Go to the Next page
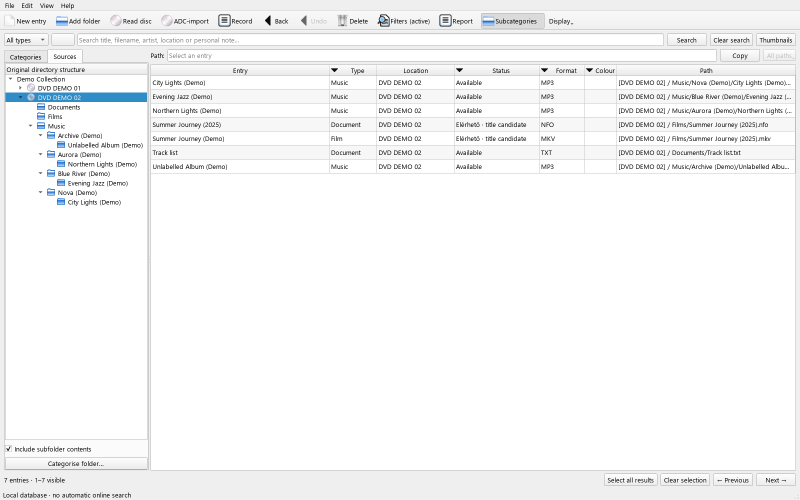 pyautogui.click(x=776, y=480)
